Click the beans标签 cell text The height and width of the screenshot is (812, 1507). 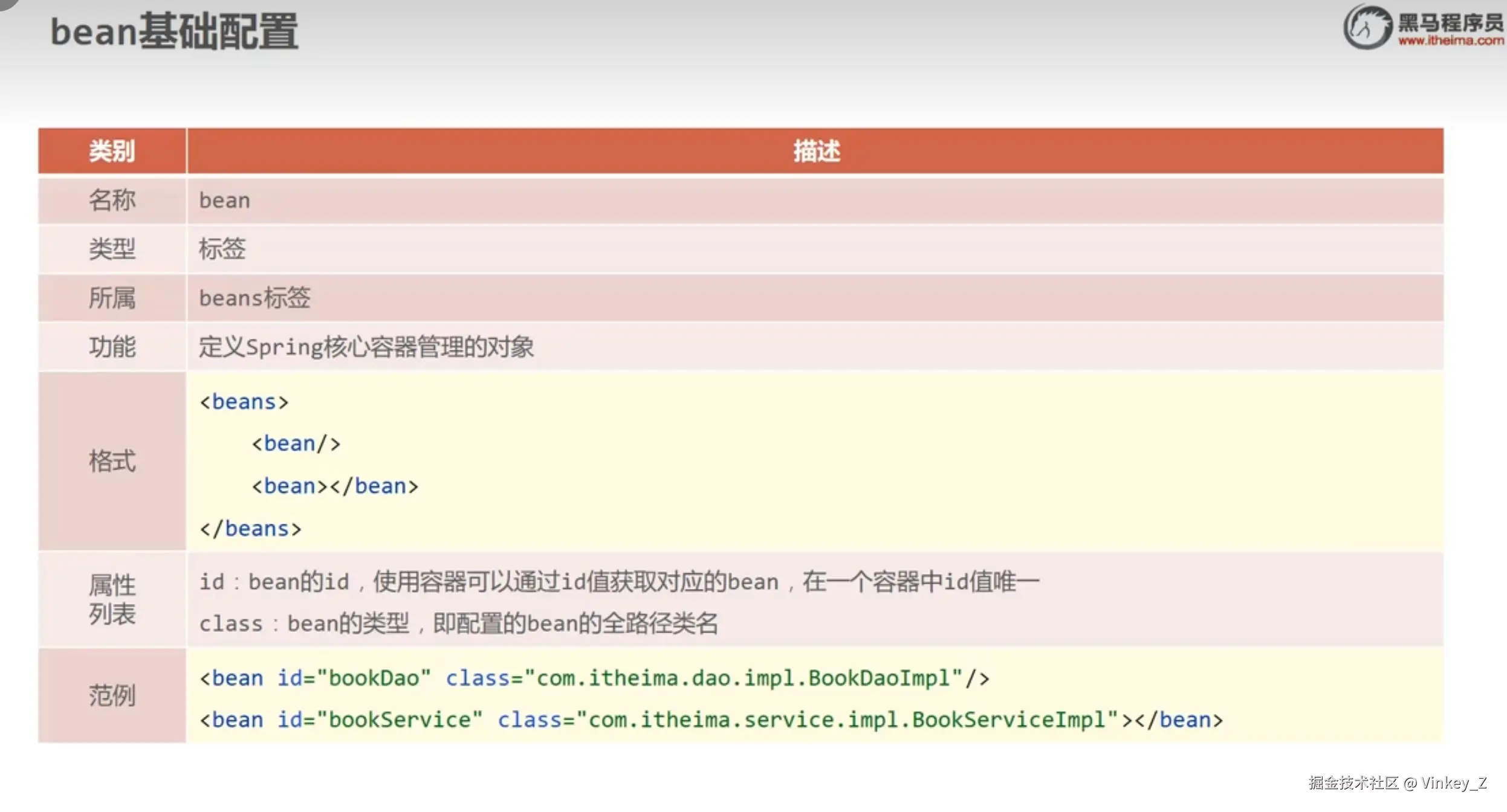click(254, 298)
